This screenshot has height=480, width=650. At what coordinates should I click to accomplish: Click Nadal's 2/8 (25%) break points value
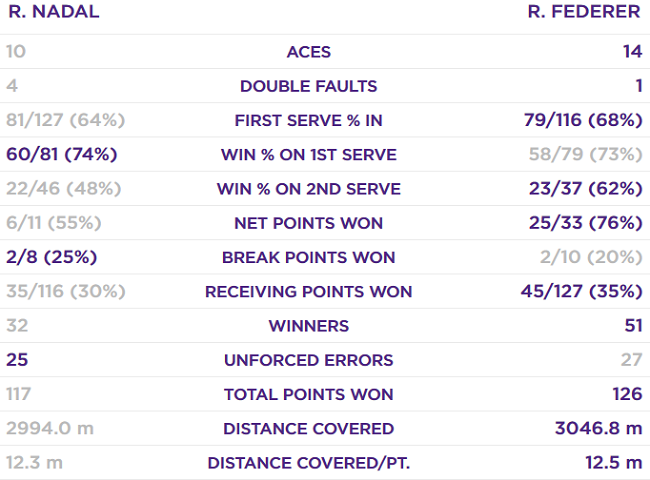(x=51, y=258)
